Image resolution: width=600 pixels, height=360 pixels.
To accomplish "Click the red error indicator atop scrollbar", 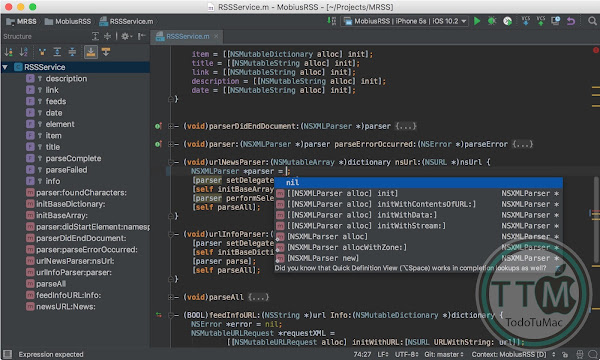I will pos(596,50).
